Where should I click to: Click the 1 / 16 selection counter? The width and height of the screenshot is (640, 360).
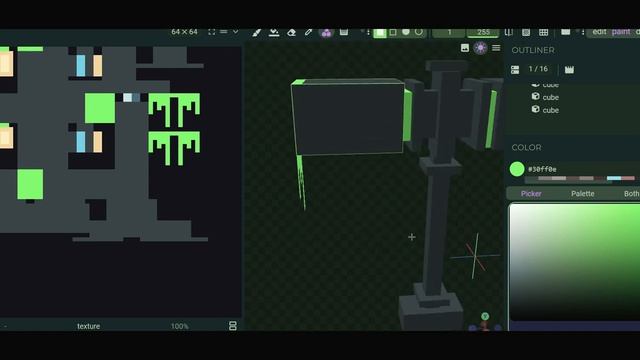coord(538,69)
